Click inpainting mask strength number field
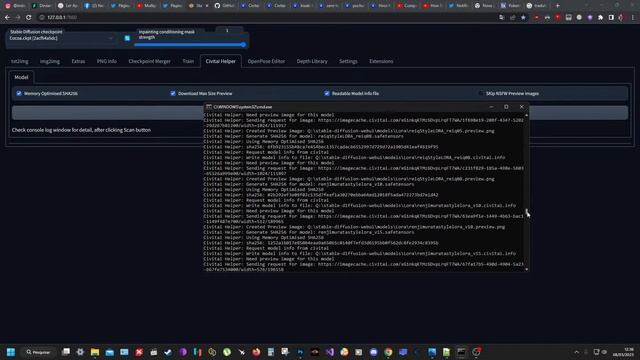The height and width of the screenshot is (360, 640). [227, 31]
